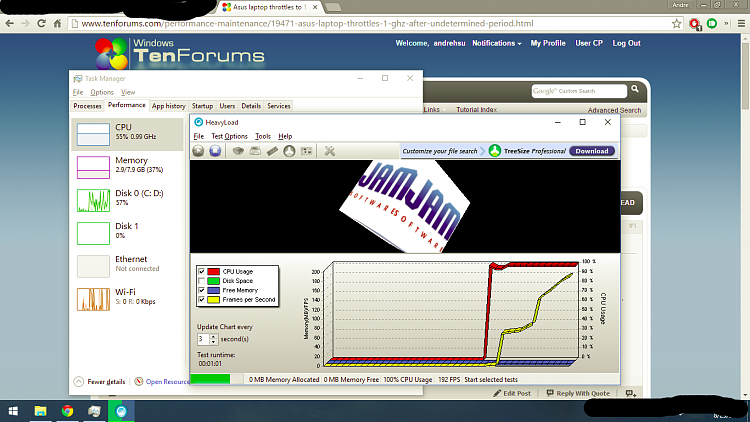Check the Disk Space chart checkbox

coord(201,281)
